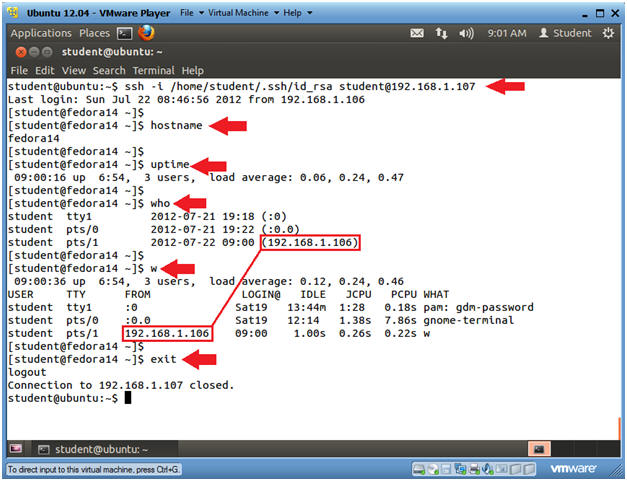Open the network connections indicator

coord(441,33)
